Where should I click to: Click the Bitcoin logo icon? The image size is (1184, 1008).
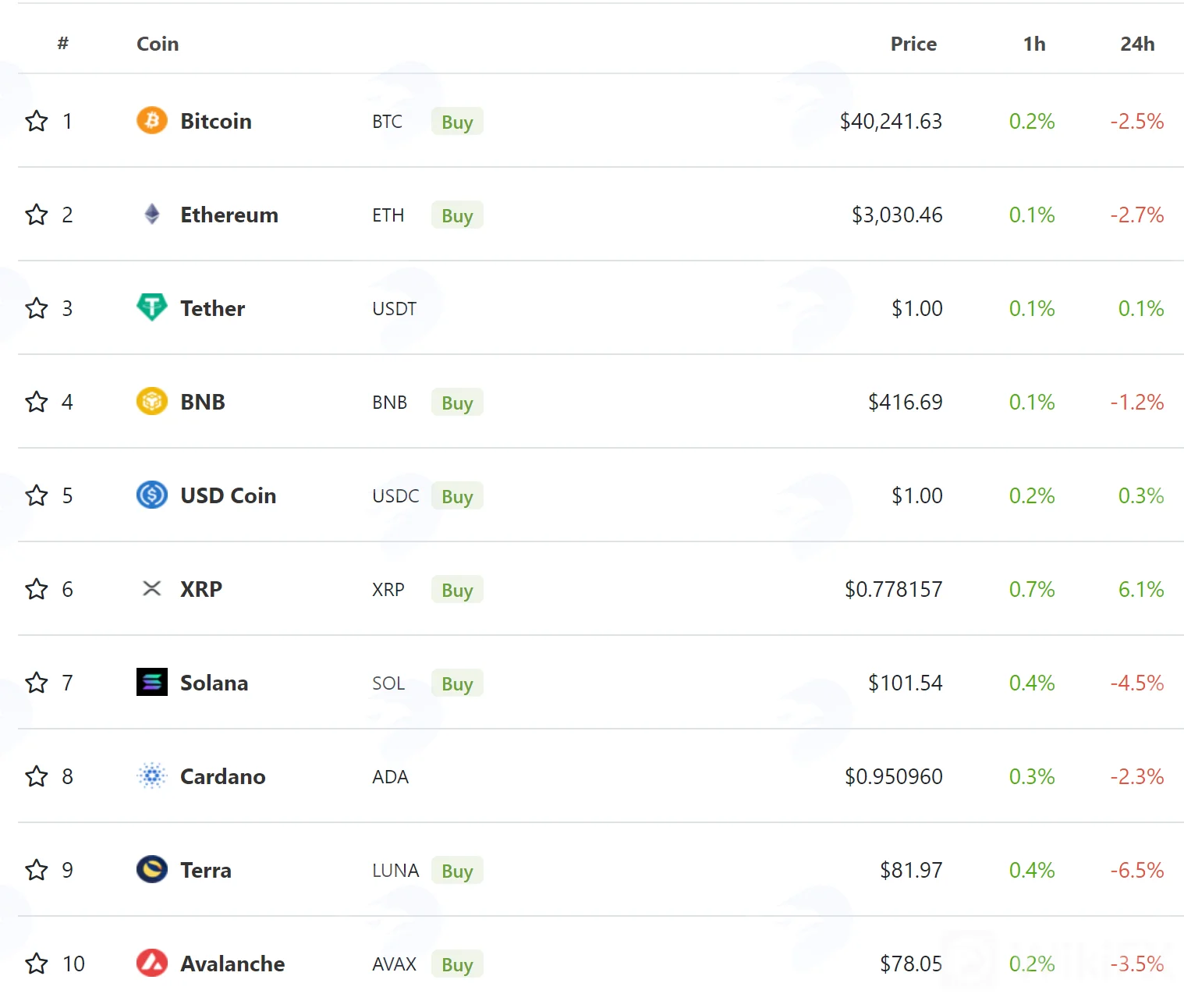pos(152,121)
